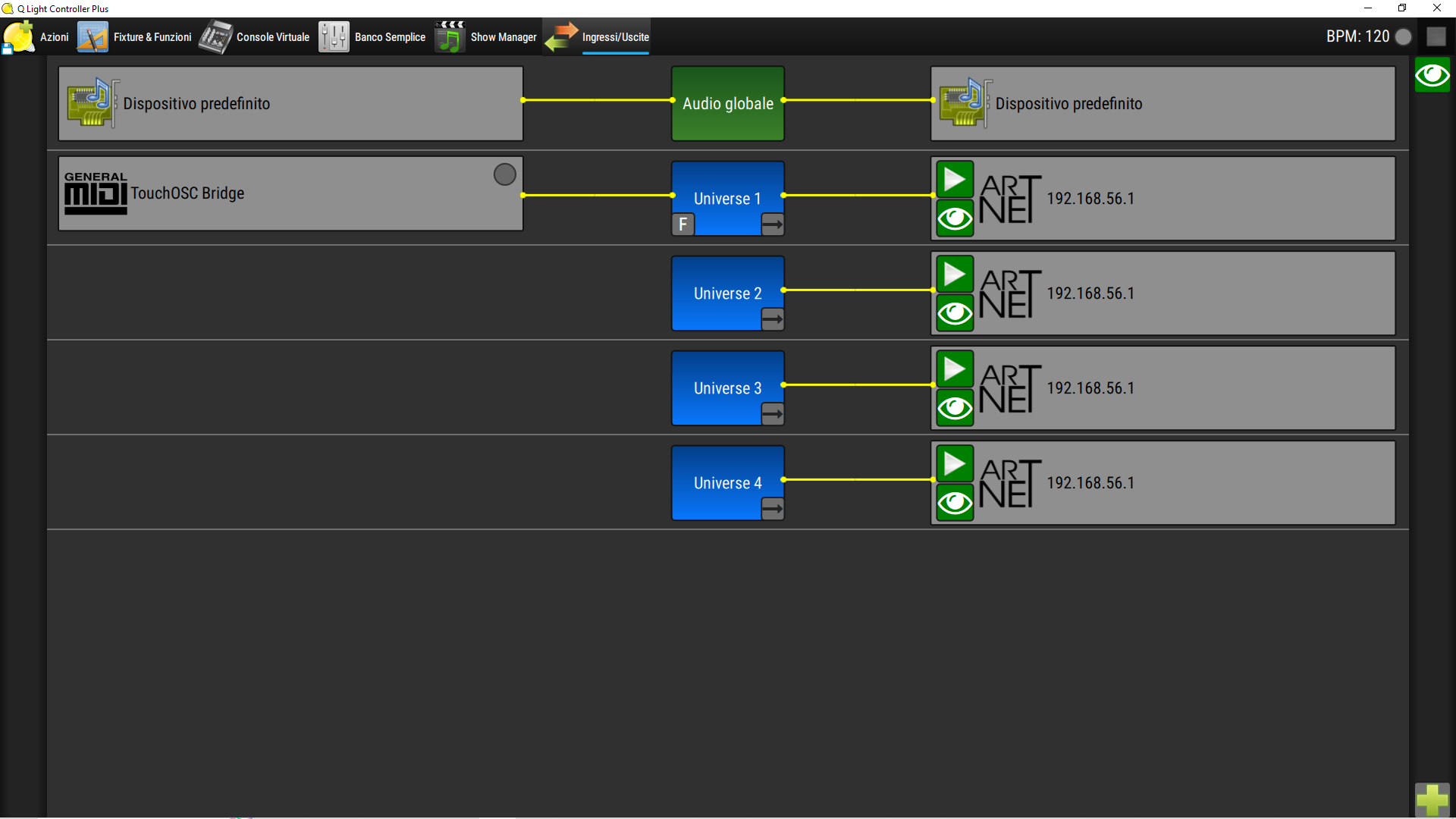
Task: Click the Fixture & Funzioni toolbar icon
Action: coord(93,37)
